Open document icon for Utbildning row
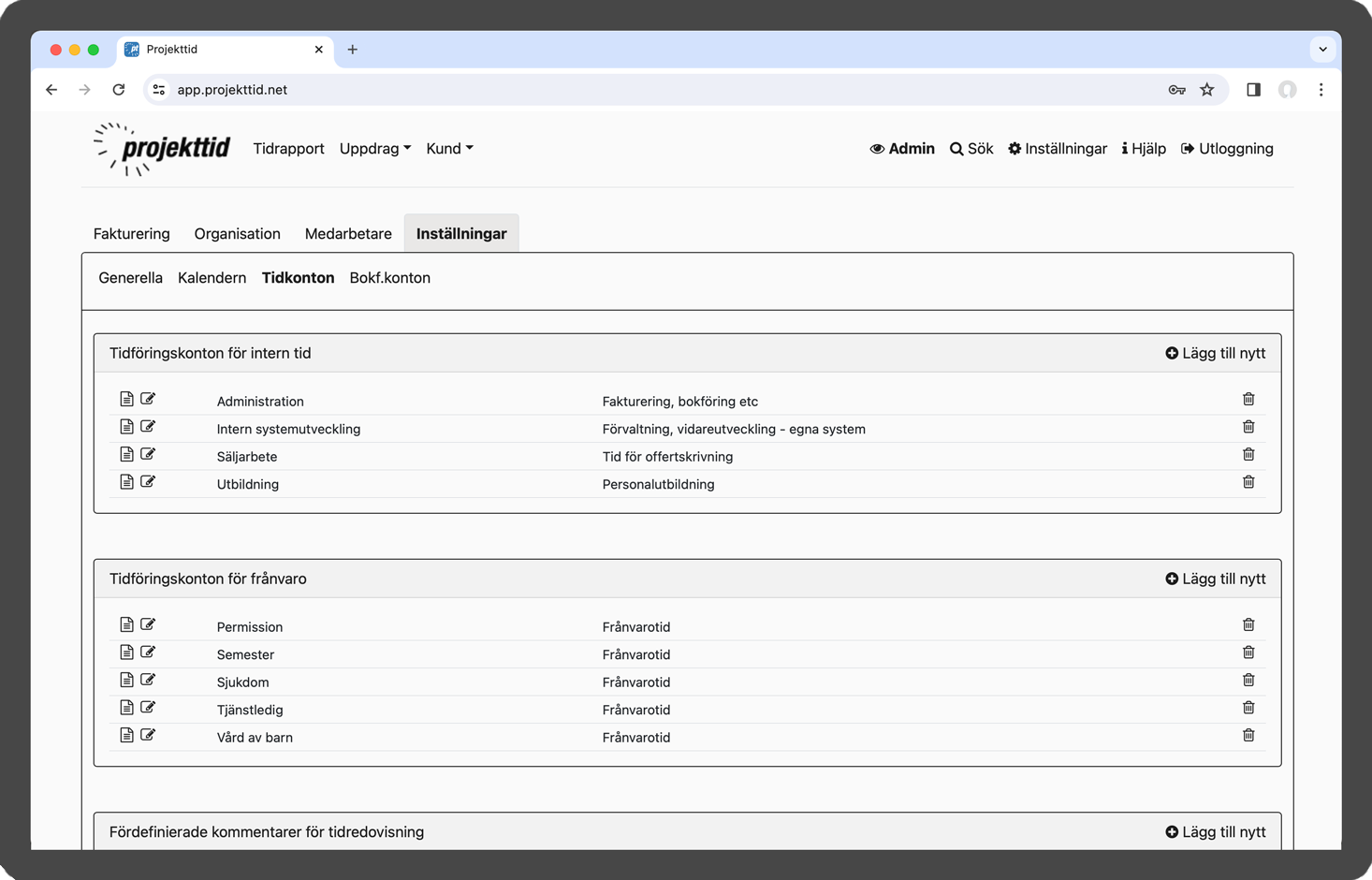The width and height of the screenshot is (1372, 880). pos(126,482)
